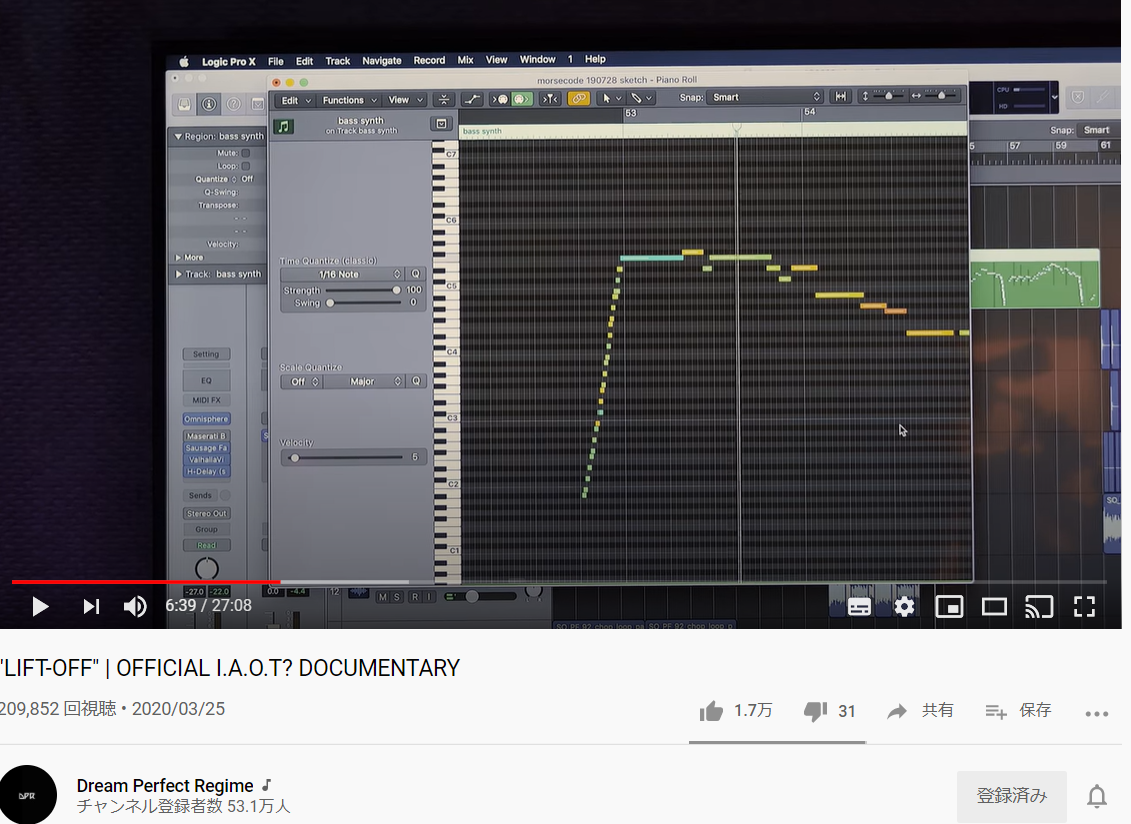This screenshot has height=824, width=1131.
Task: Open the Piano Roll Edit dropdown
Action: [x=296, y=100]
